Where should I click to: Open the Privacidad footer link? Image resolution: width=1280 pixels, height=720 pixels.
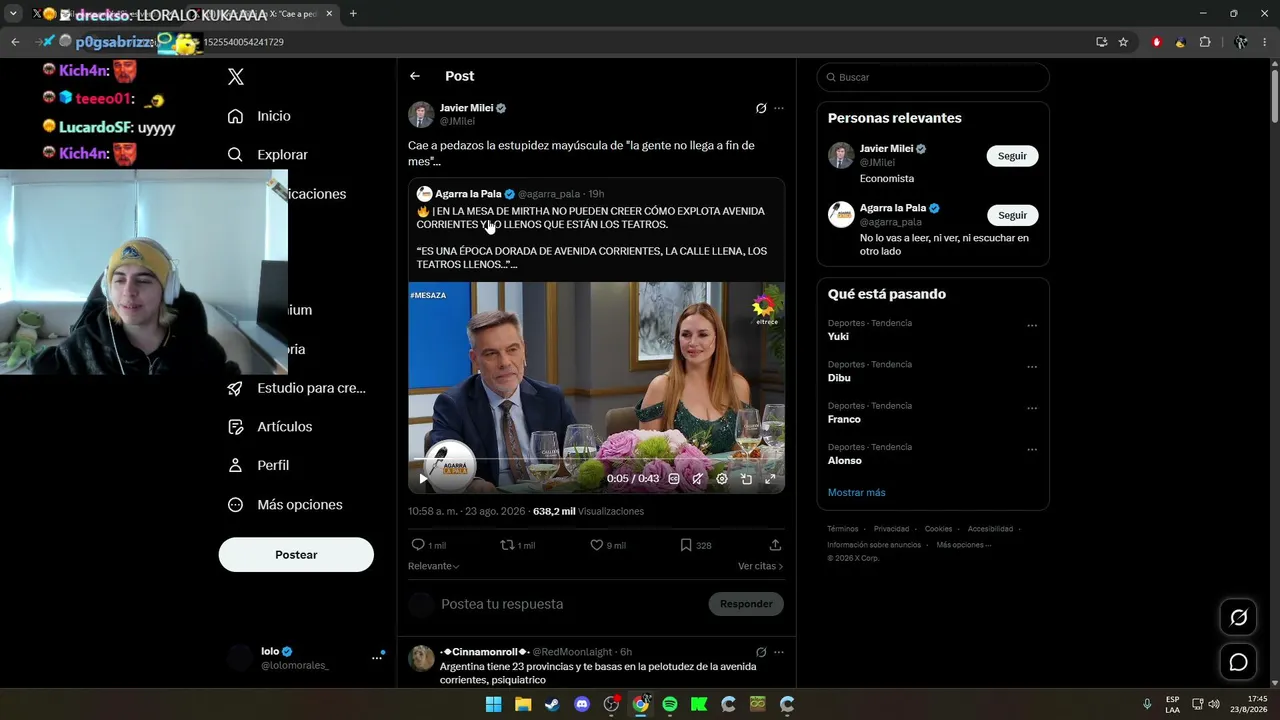(x=891, y=529)
